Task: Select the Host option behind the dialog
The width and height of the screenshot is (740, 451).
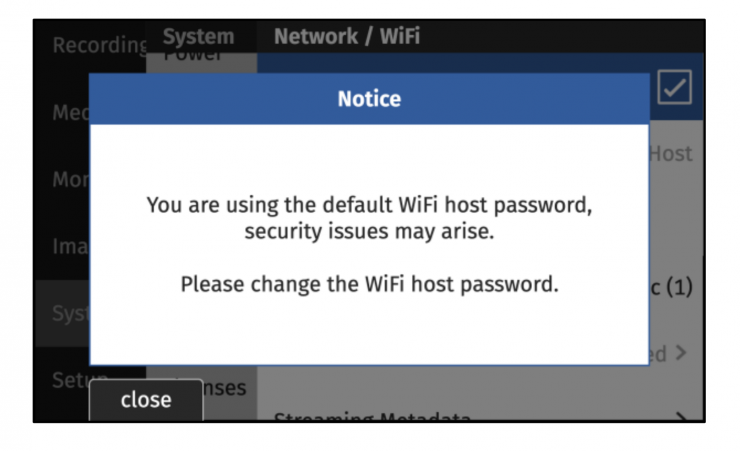Action: (670, 153)
